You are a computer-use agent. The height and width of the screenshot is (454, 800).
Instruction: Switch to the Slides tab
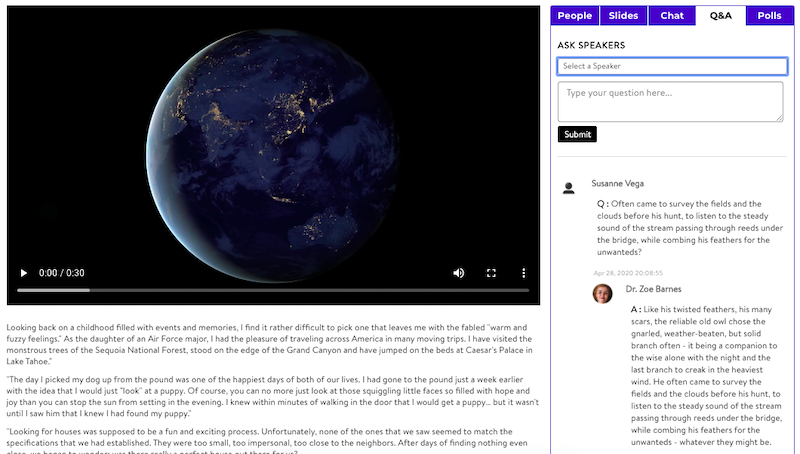(623, 15)
